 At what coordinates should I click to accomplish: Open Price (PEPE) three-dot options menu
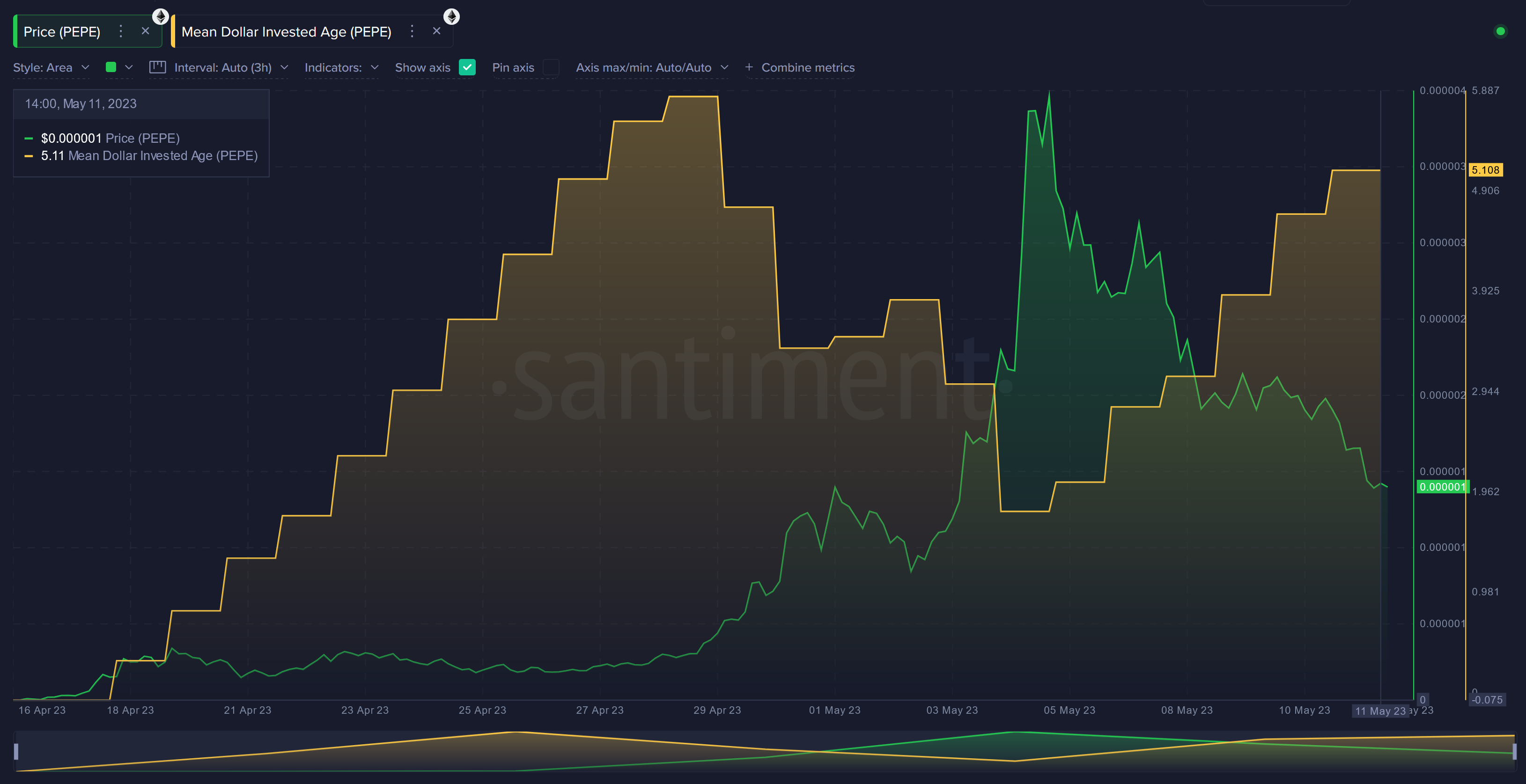click(121, 31)
